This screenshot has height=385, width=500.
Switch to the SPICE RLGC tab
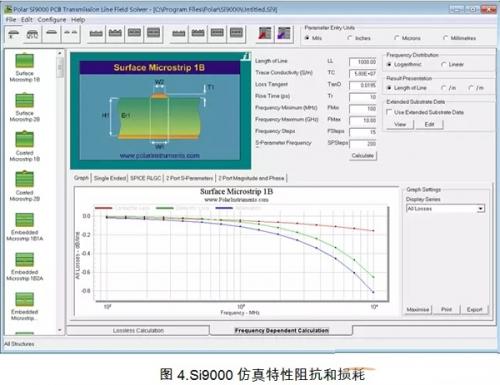pos(146,178)
